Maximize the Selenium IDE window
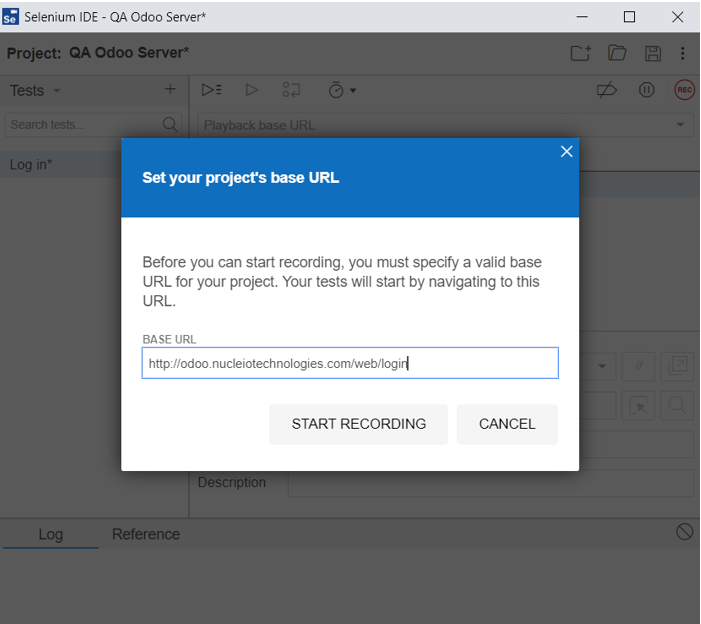The width and height of the screenshot is (701, 624). 629,17
